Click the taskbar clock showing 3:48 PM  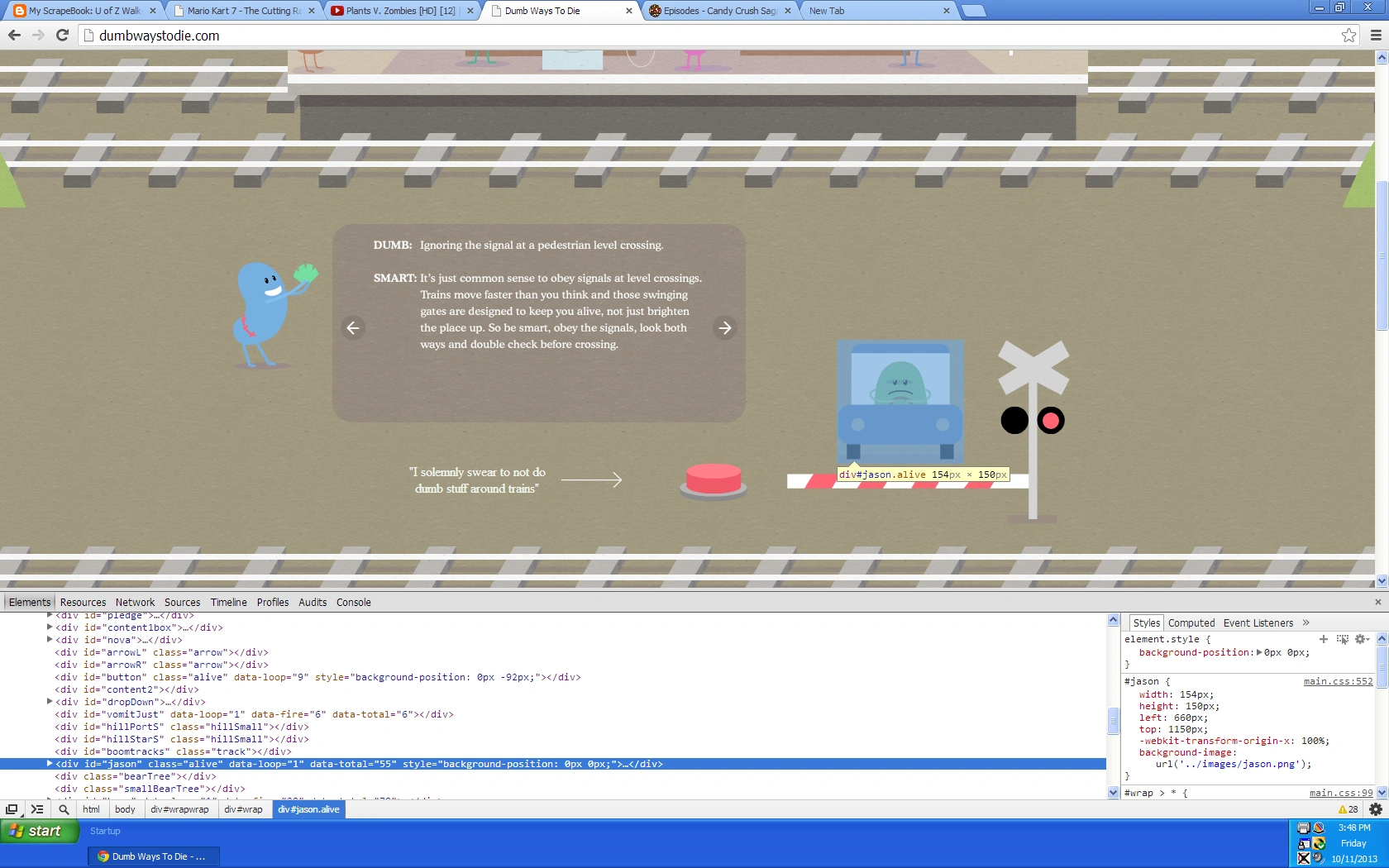(x=1353, y=827)
